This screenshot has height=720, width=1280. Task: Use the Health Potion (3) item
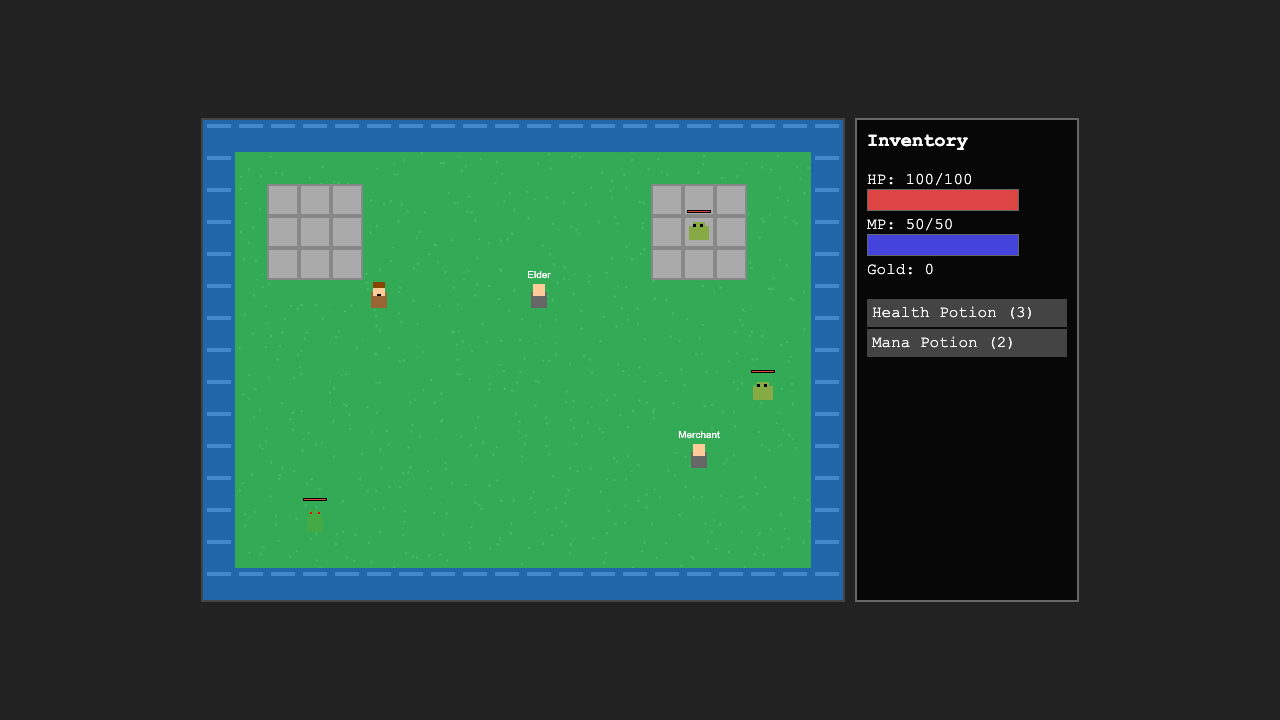(967, 313)
